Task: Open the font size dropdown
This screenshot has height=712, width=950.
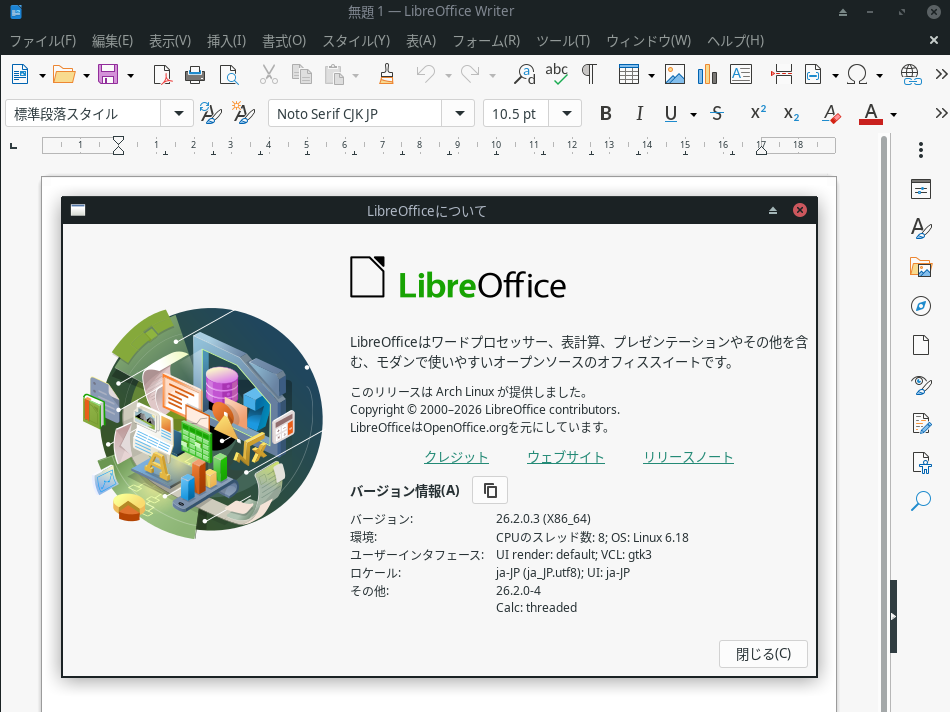Action: (x=567, y=113)
